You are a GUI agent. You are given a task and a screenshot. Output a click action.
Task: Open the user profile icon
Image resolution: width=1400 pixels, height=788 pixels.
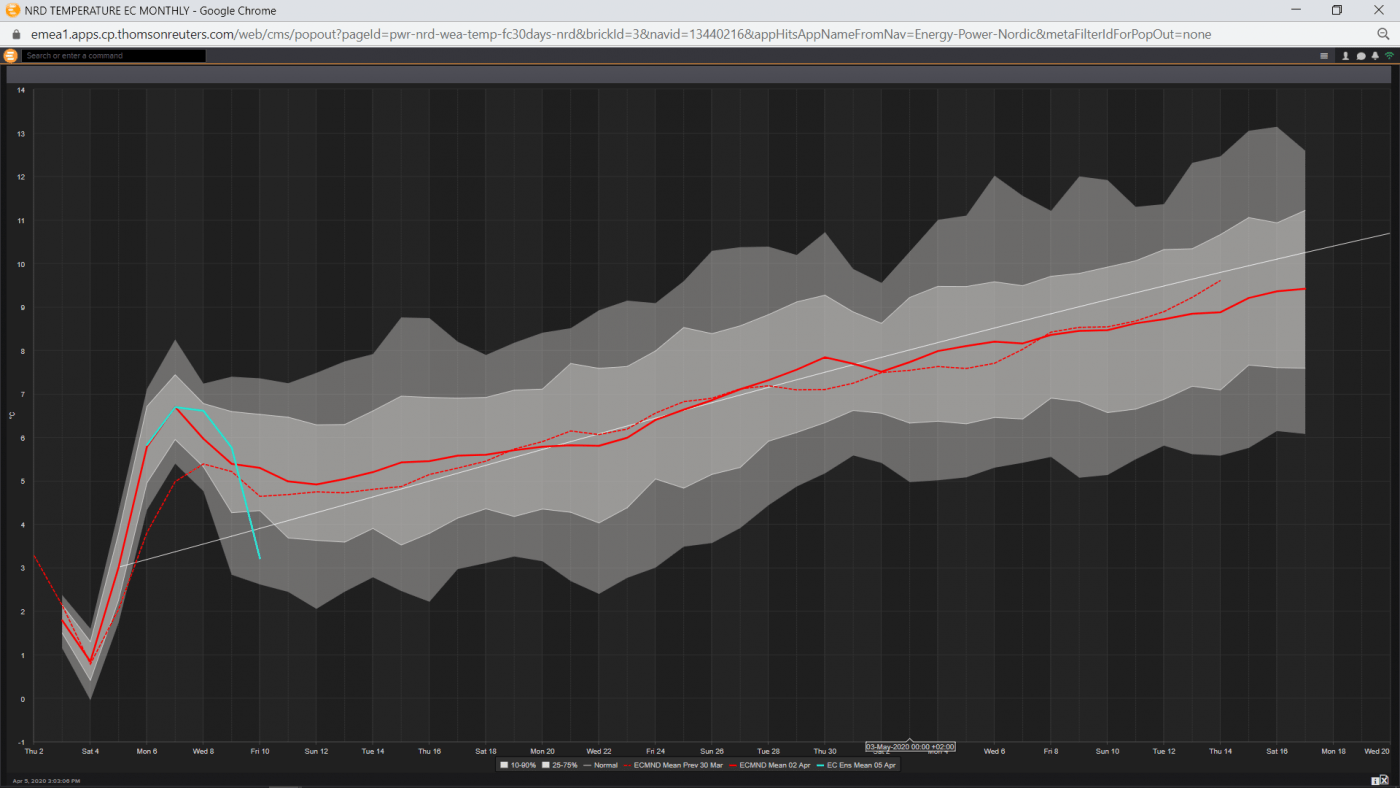[x=1346, y=56]
